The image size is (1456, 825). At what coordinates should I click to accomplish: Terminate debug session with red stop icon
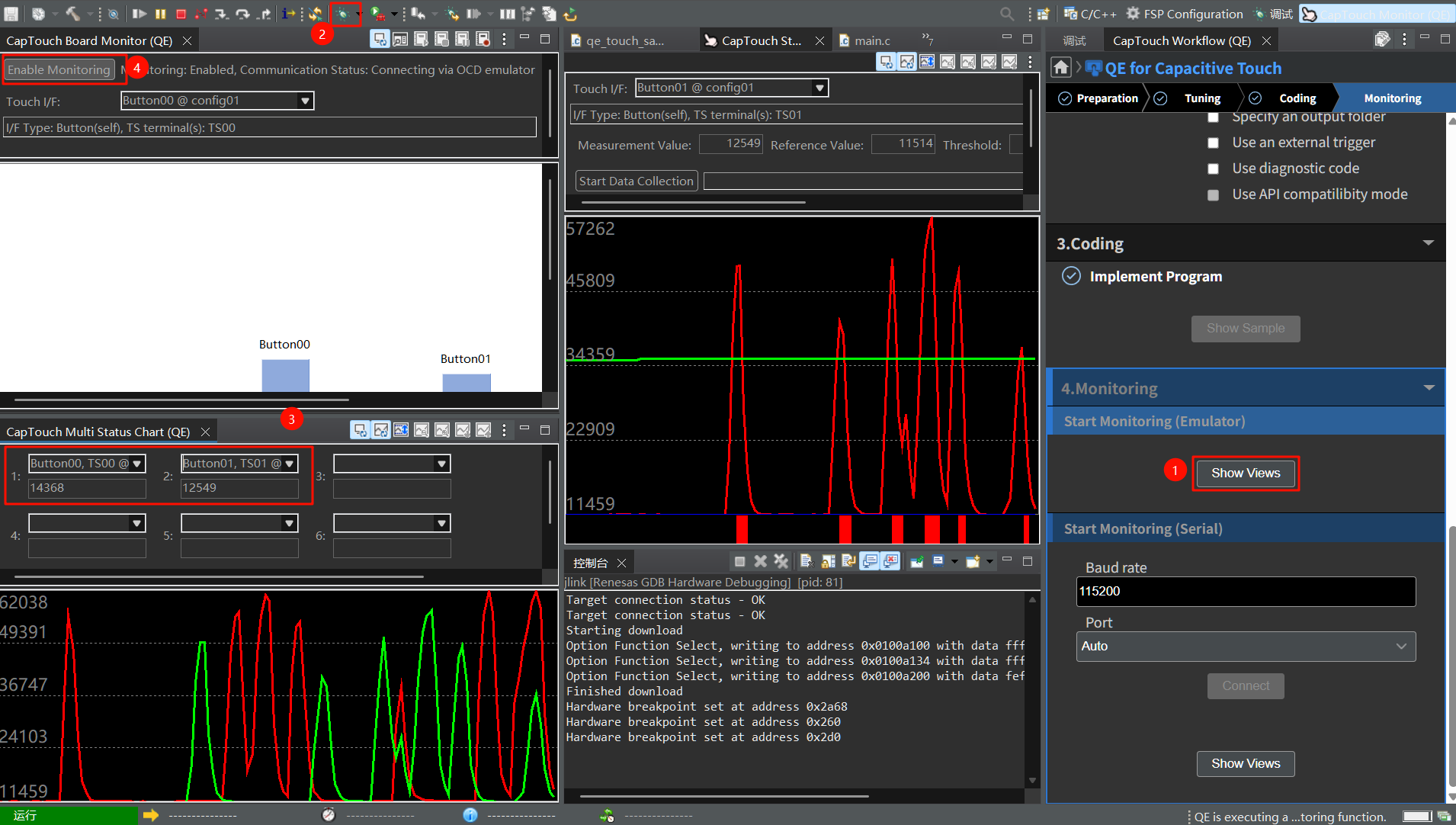tap(181, 14)
